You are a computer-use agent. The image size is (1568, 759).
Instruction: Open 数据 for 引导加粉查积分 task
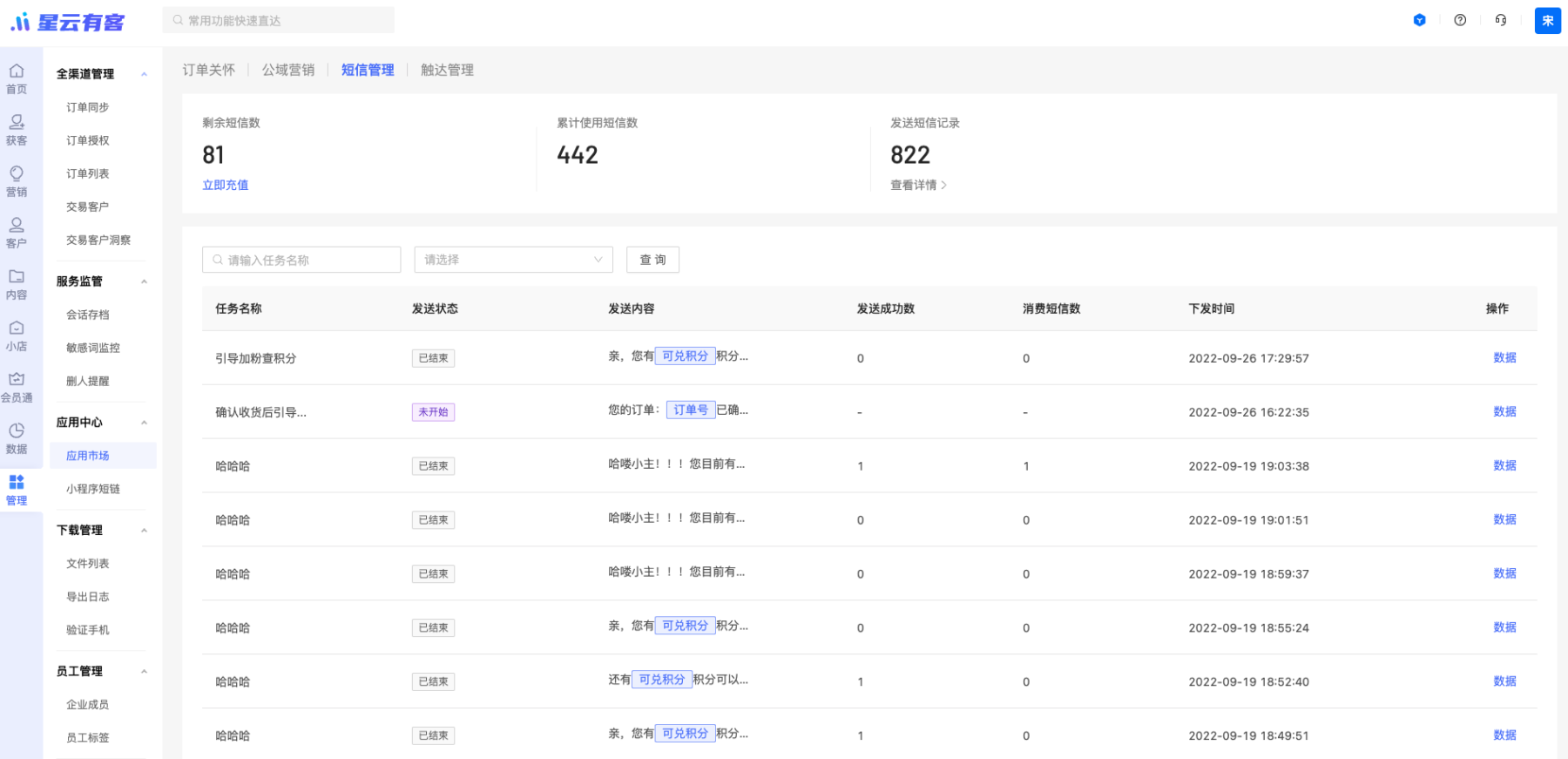pyautogui.click(x=1504, y=357)
